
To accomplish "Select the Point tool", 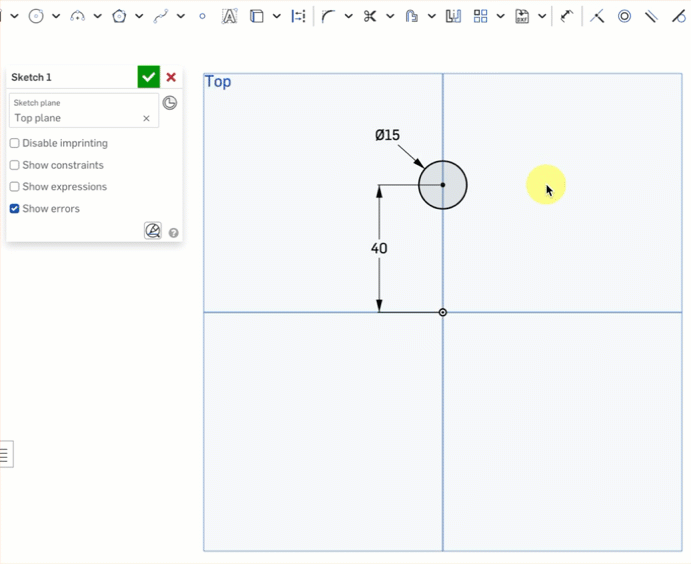I will (x=202, y=16).
